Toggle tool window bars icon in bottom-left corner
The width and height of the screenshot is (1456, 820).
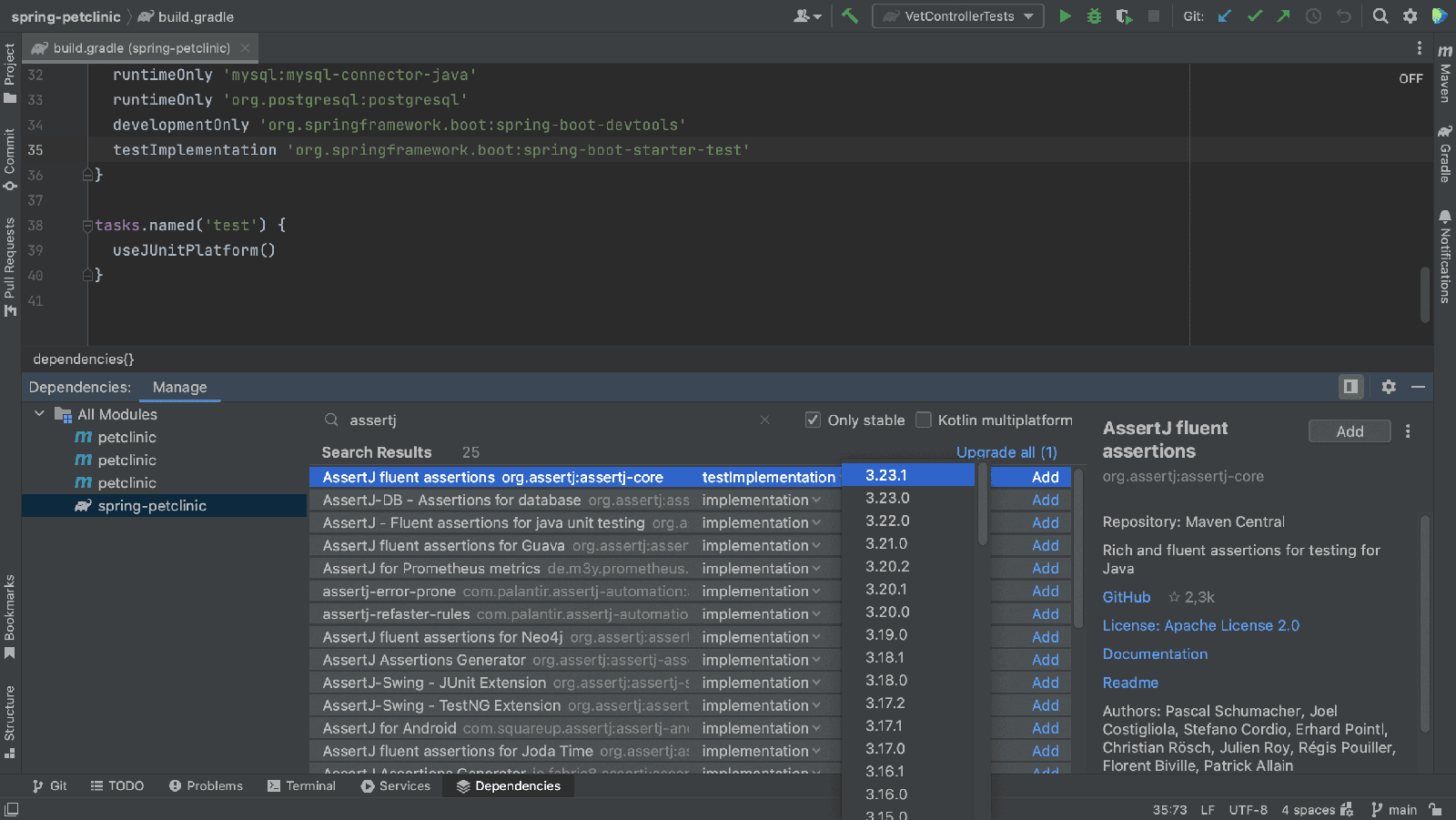click(x=11, y=809)
